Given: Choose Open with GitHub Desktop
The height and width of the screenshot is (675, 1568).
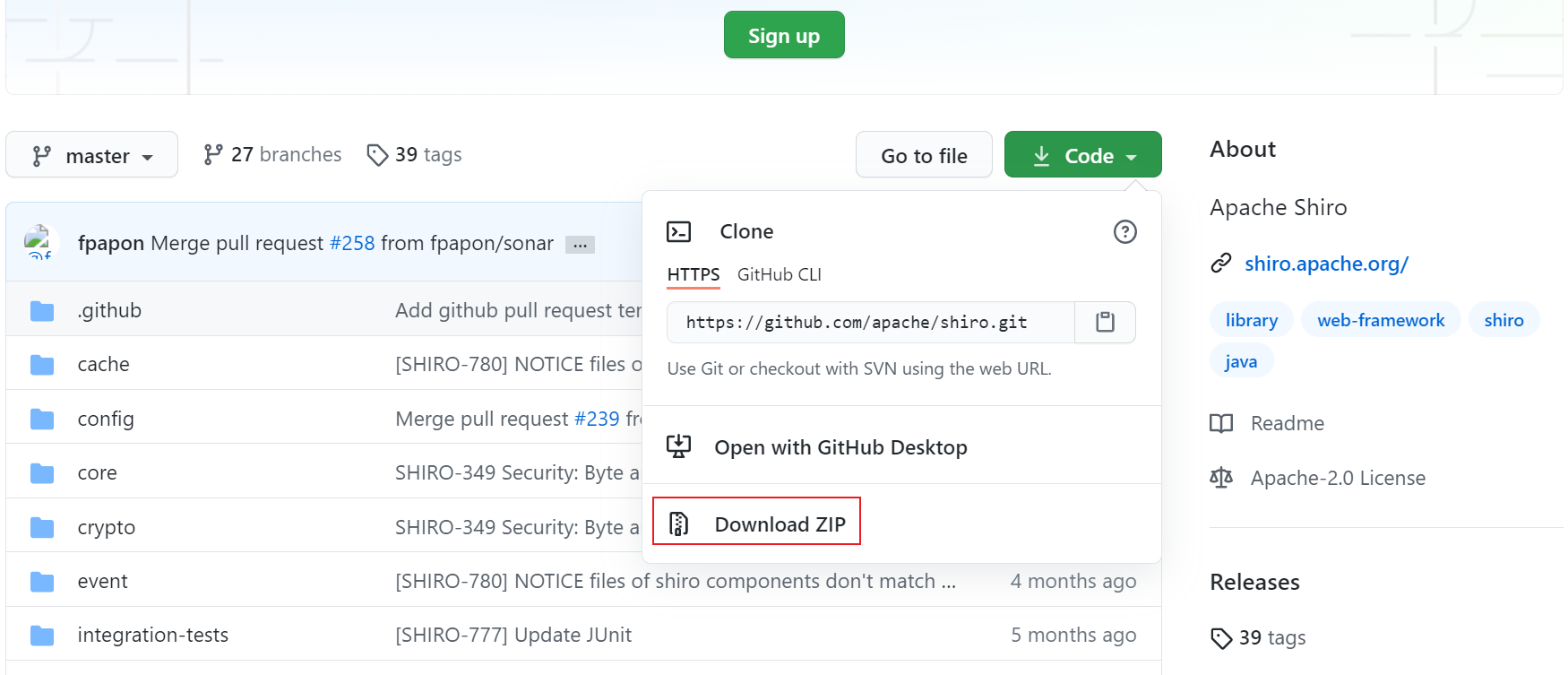Looking at the screenshot, I should pyautogui.click(x=840, y=447).
